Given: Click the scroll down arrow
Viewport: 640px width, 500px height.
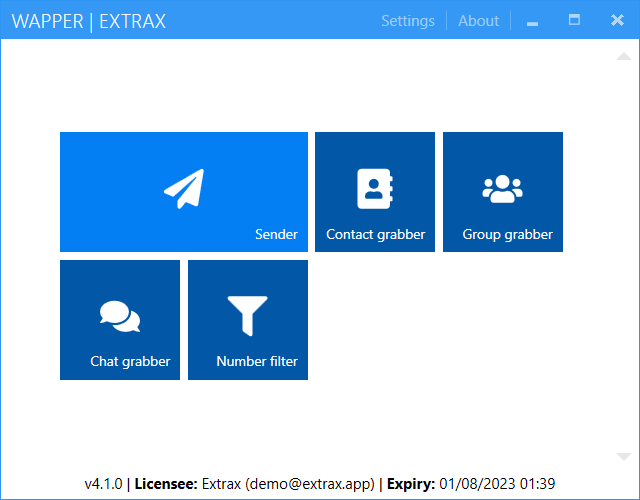Looking at the screenshot, I should click(x=624, y=457).
